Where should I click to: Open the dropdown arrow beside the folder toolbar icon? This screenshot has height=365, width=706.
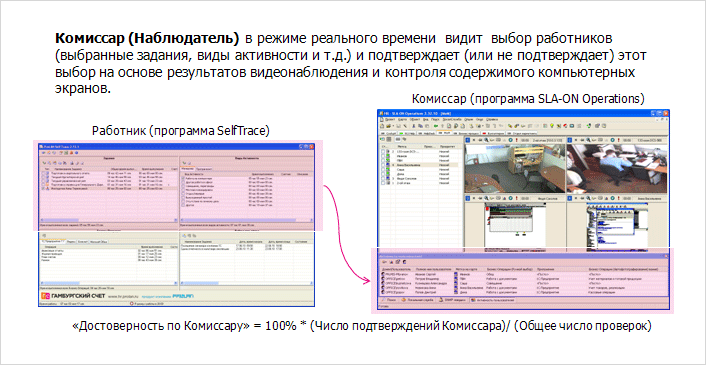(394, 126)
